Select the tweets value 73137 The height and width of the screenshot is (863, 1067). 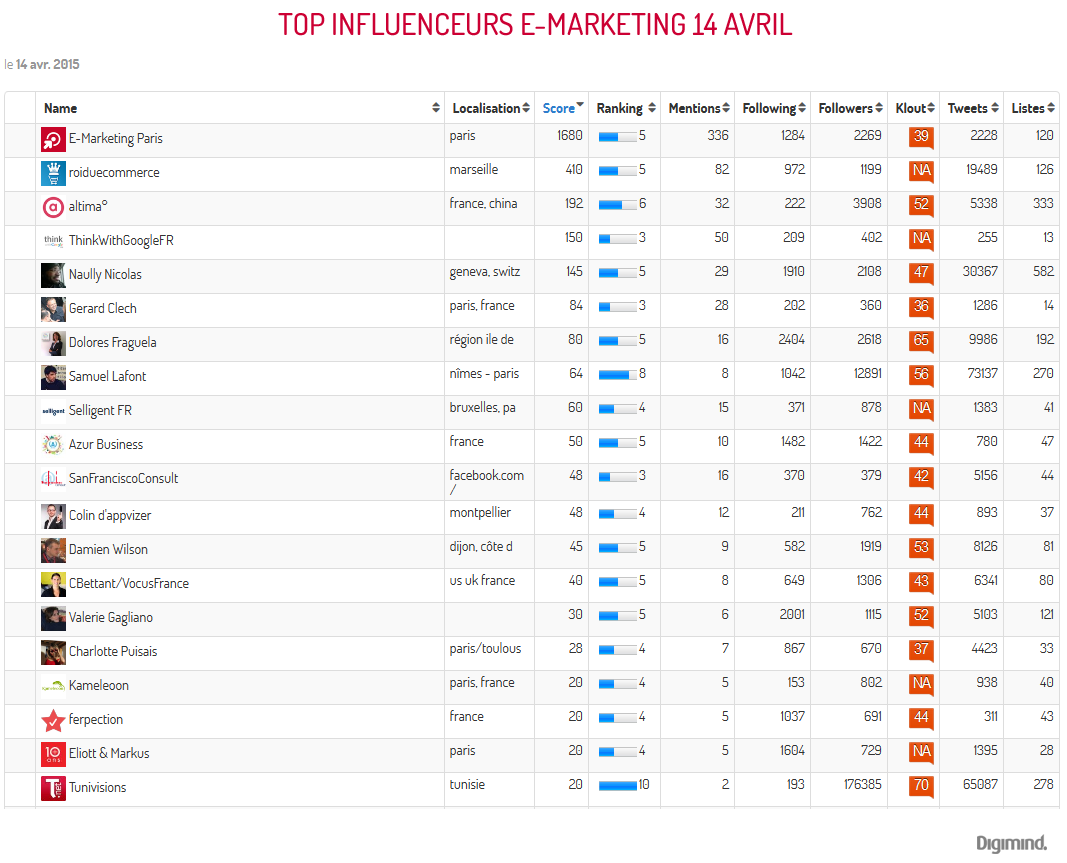pos(982,374)
